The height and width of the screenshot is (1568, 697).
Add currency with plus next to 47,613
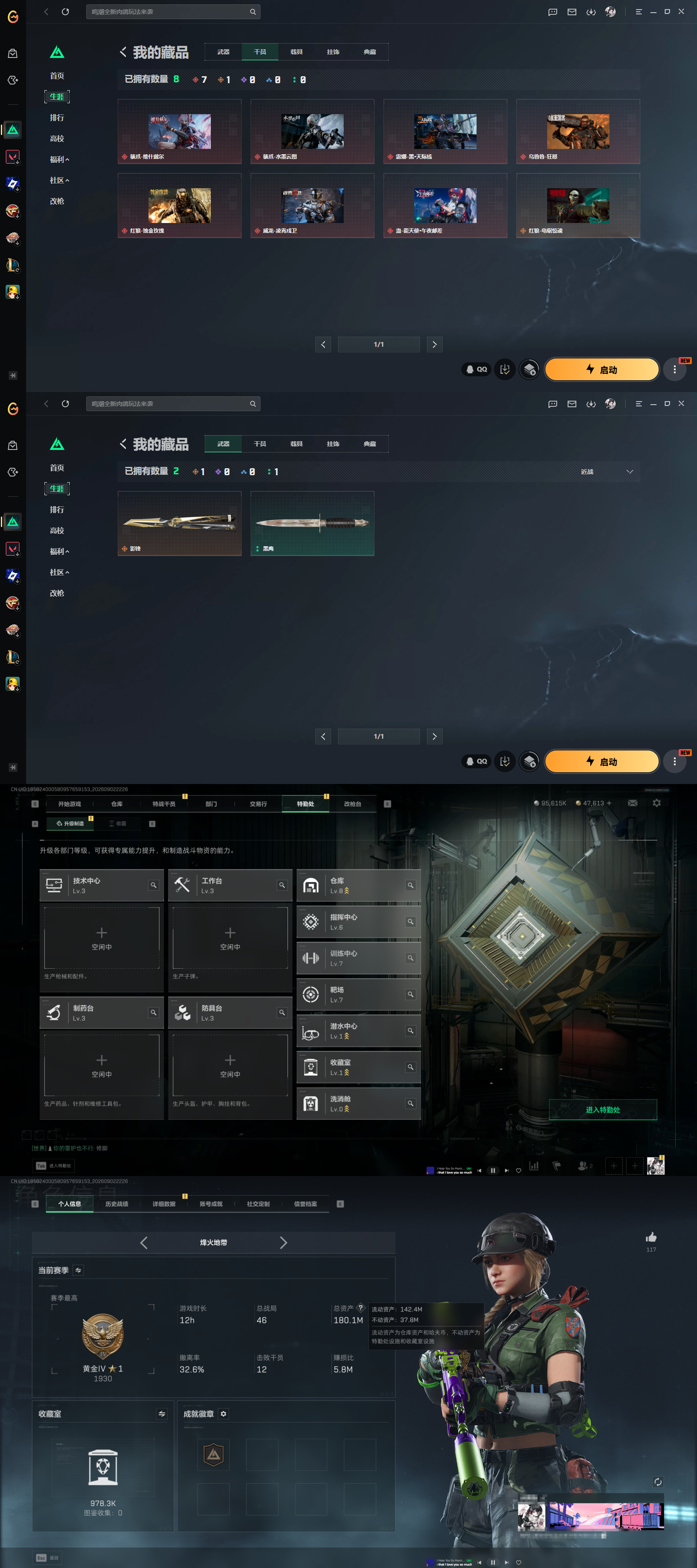click(609, 803)
